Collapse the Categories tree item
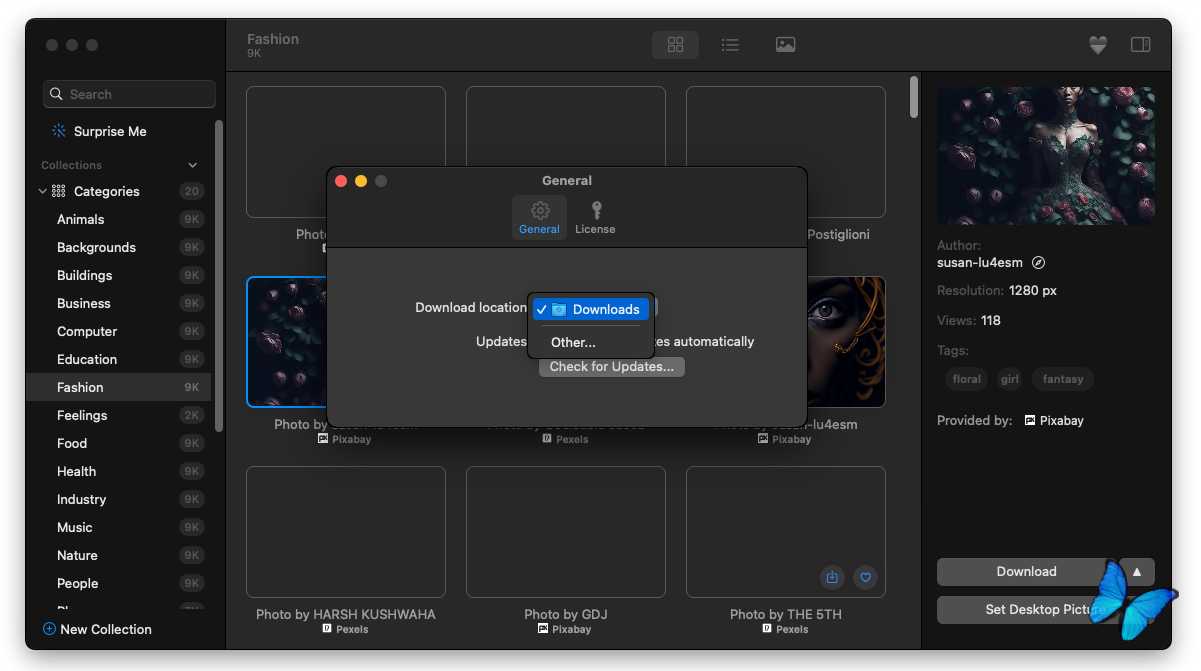 click(42, 191)
